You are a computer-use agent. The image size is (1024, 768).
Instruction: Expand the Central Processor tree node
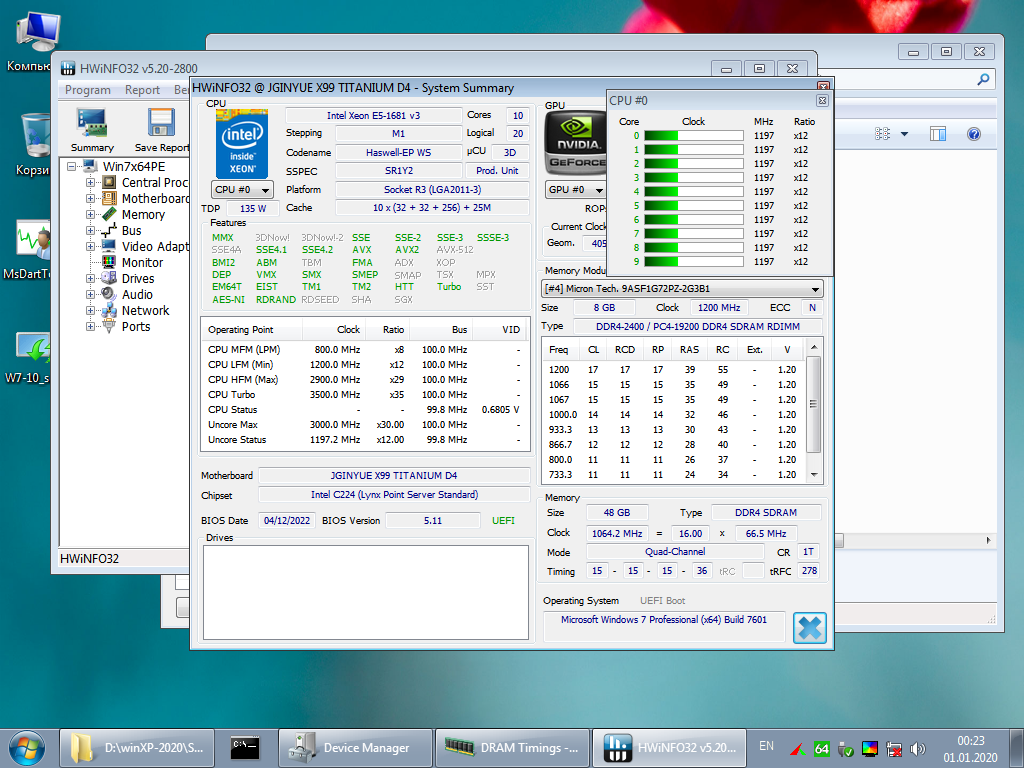click(91, 183)
